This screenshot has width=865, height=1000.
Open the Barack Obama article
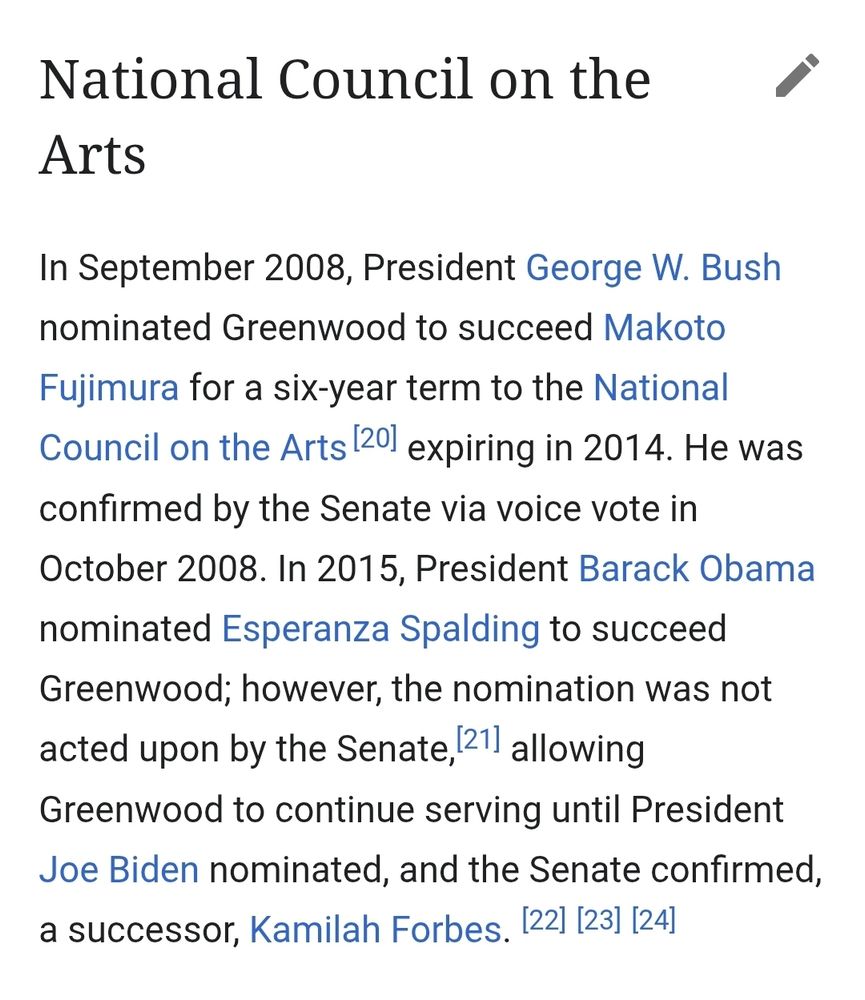tap(695, 568)
